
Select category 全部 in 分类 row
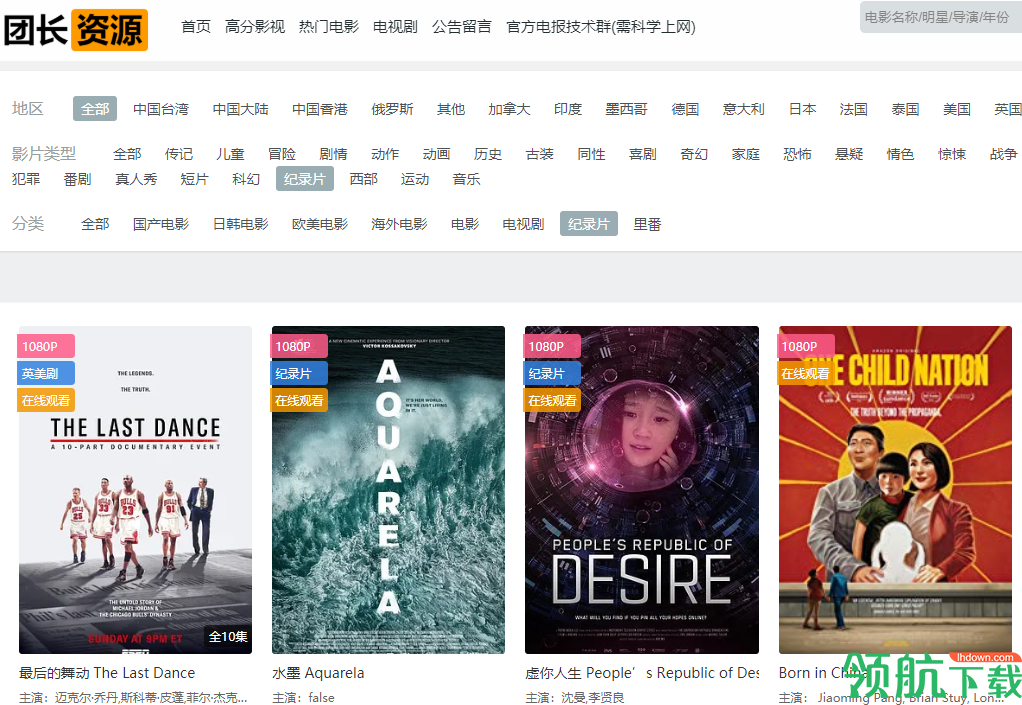click(x=95, y=224)
